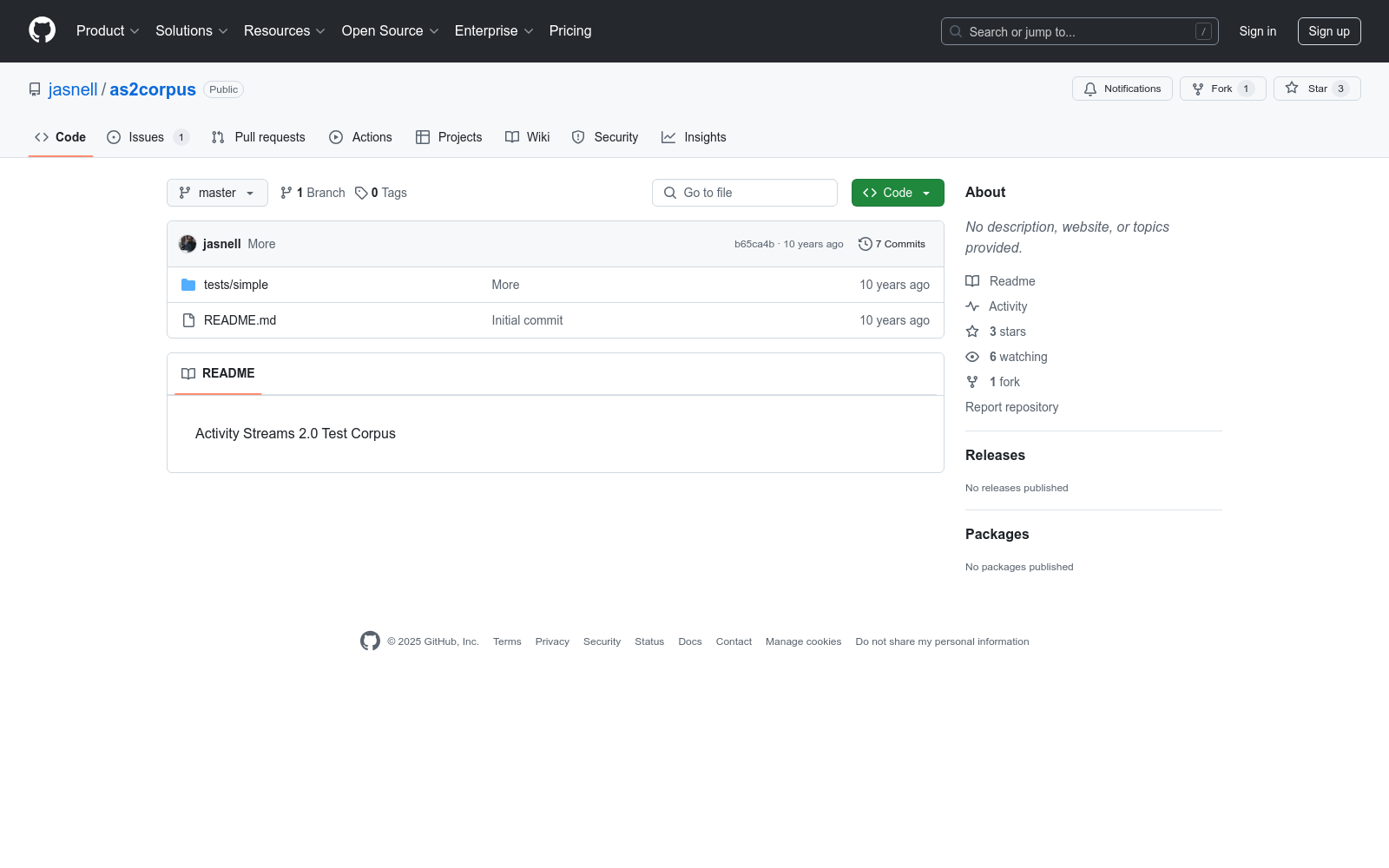Open commit b65ca4b
This screenshot has width=1389, height=868.
click(x=754, y=244)
